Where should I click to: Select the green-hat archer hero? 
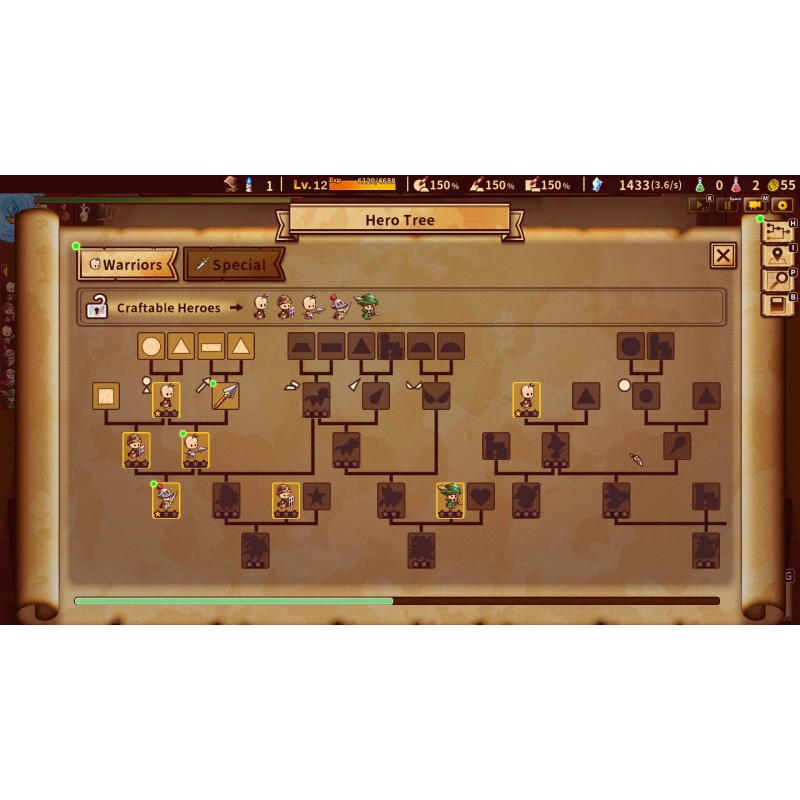pos(451,499)
